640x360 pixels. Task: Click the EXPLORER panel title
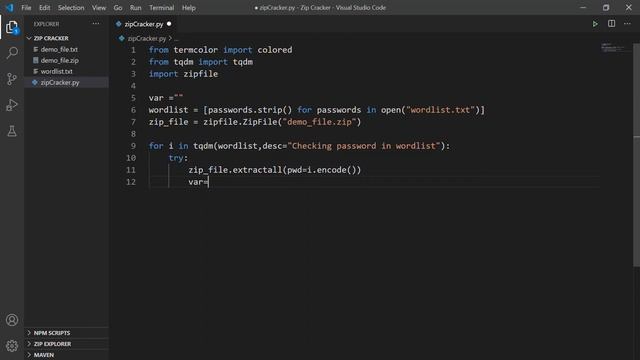pyautogui.click(x=46, y=24)
